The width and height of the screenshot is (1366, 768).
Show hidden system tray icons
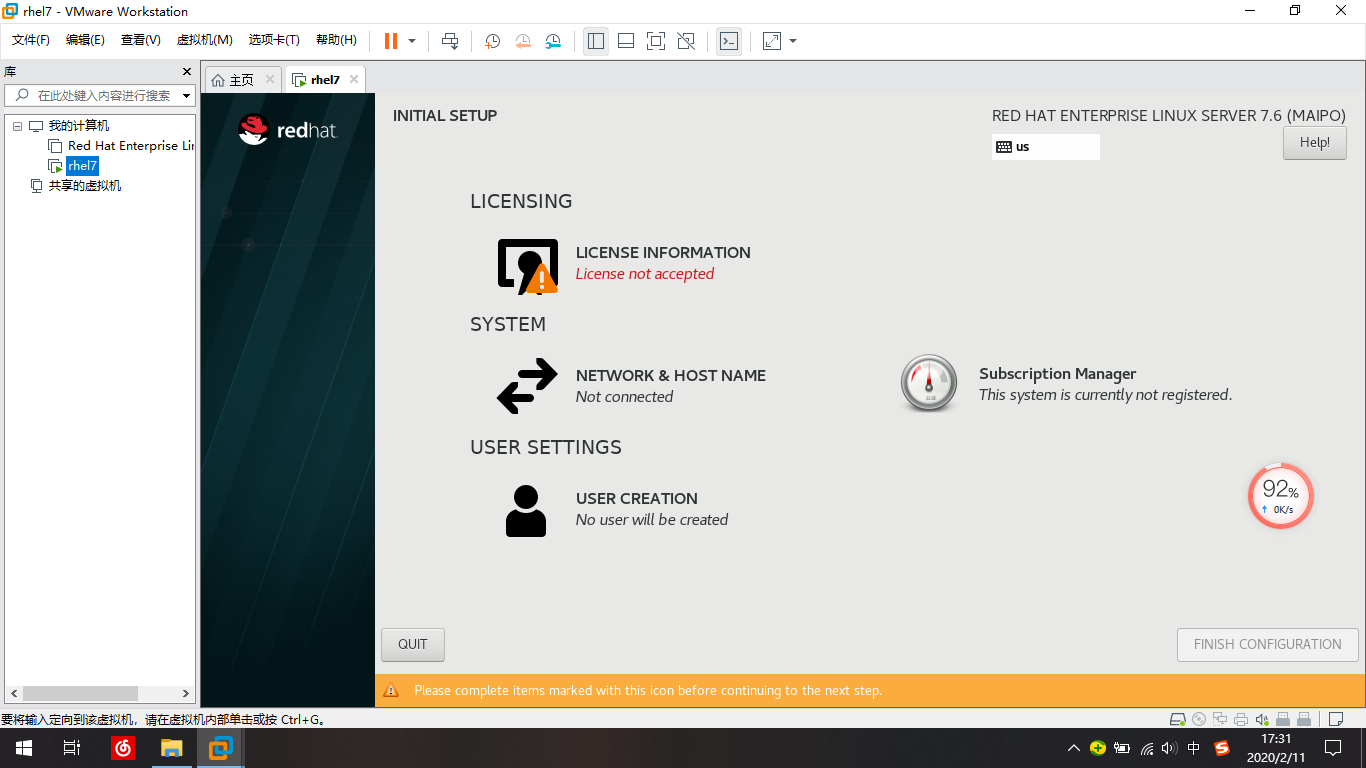pyautogui.click(x=1074, y=748)
